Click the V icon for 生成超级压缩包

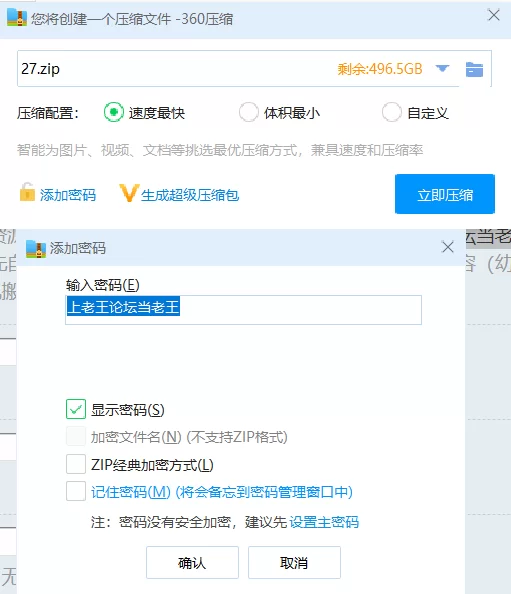pos(129,193)
